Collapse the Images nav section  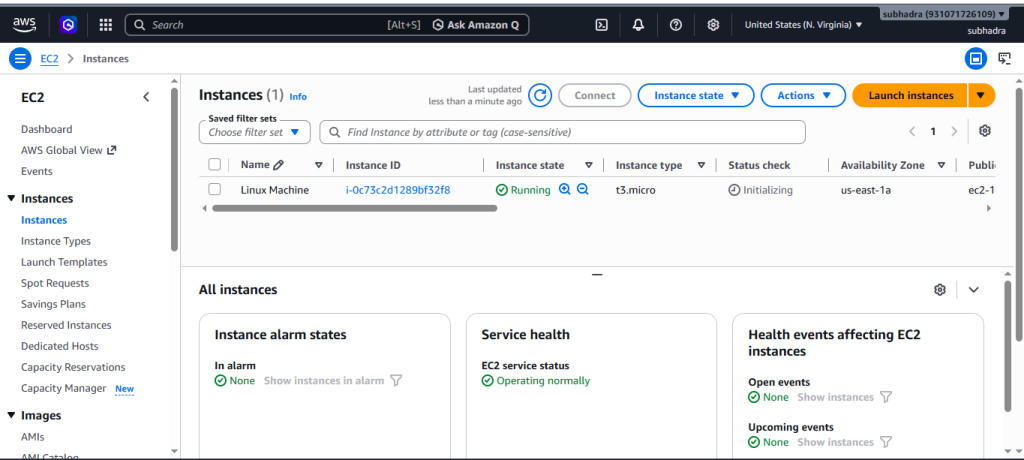(x=11, y=416)
